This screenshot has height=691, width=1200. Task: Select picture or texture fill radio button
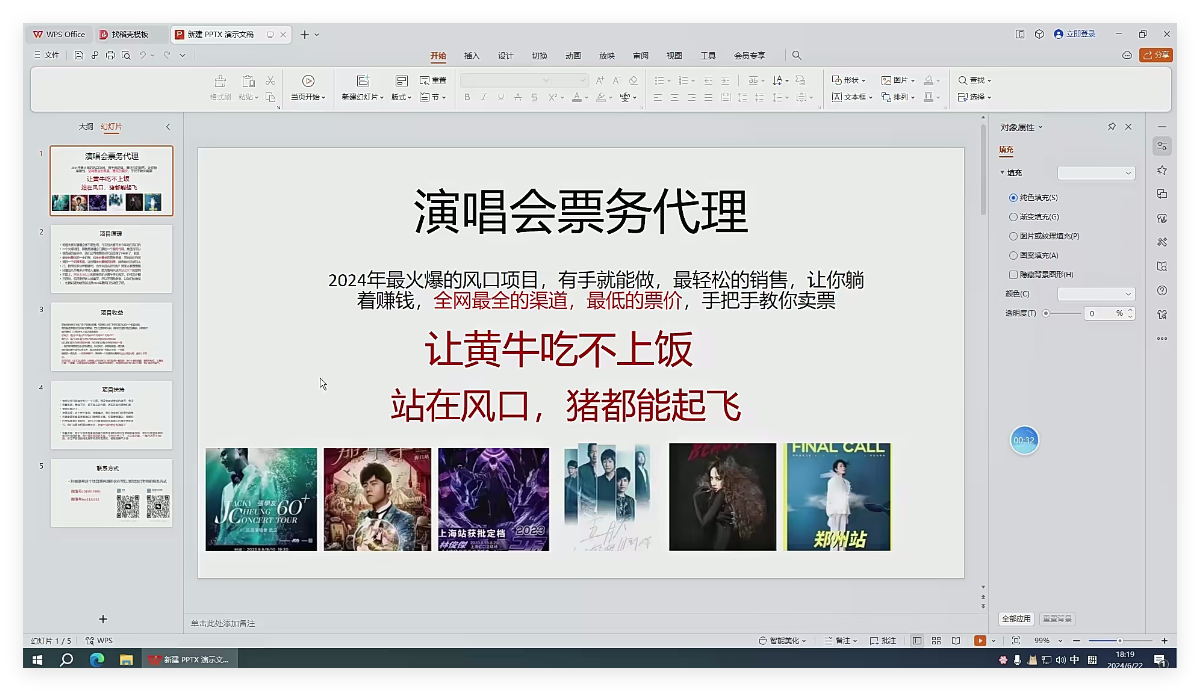[x=1014, y=236]
